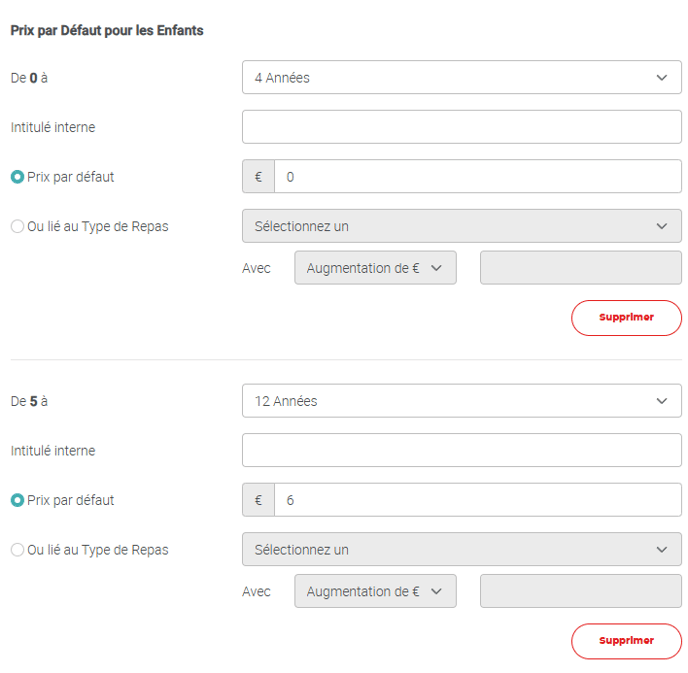The width and height of the screenshot is (688, 673).
Task: Open 'Augmentation de €' dropdown for ages 5-12
Action: coord(375,591)
